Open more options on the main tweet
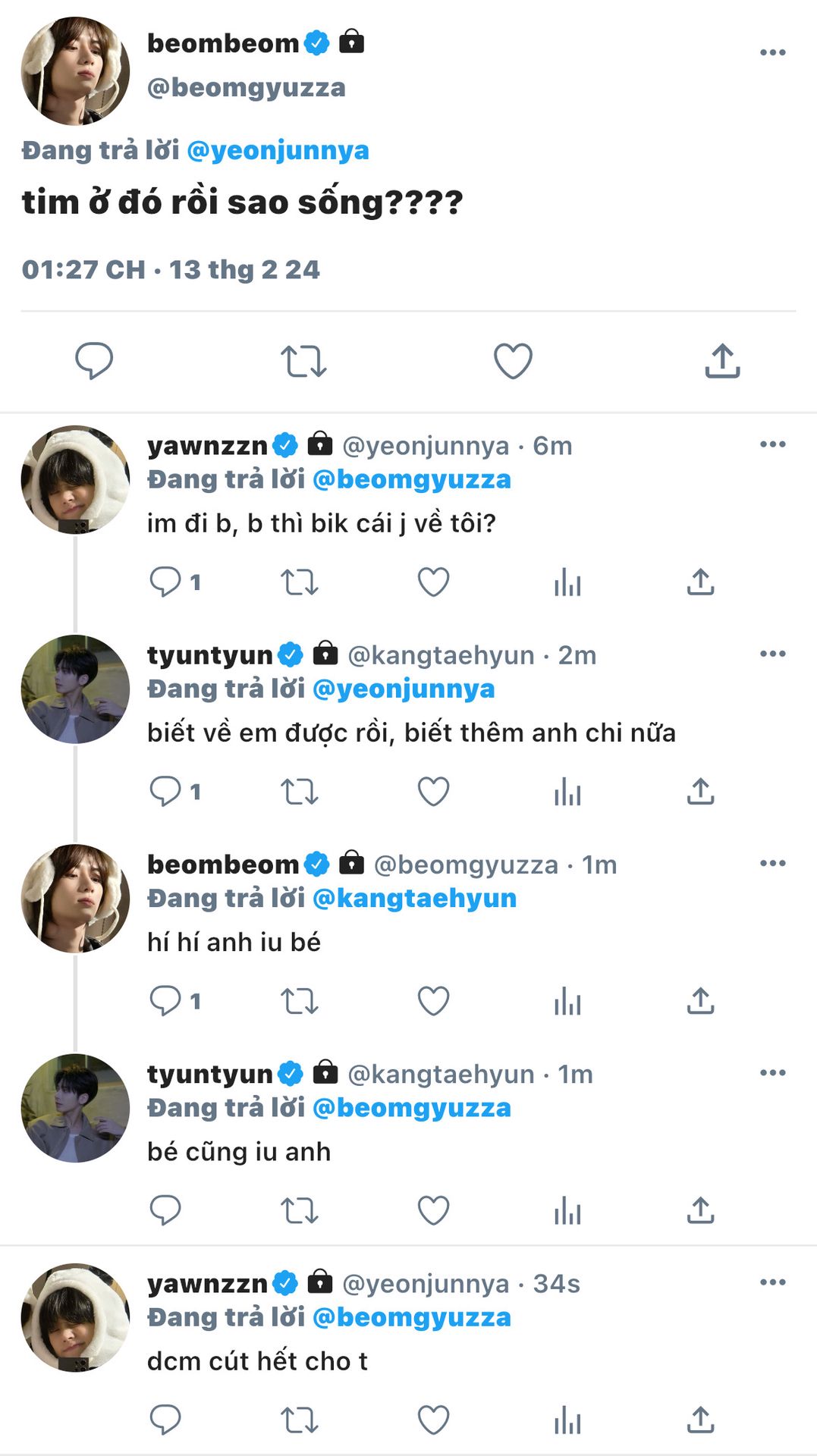The image size is (817, 1456). tap(772, 52)
